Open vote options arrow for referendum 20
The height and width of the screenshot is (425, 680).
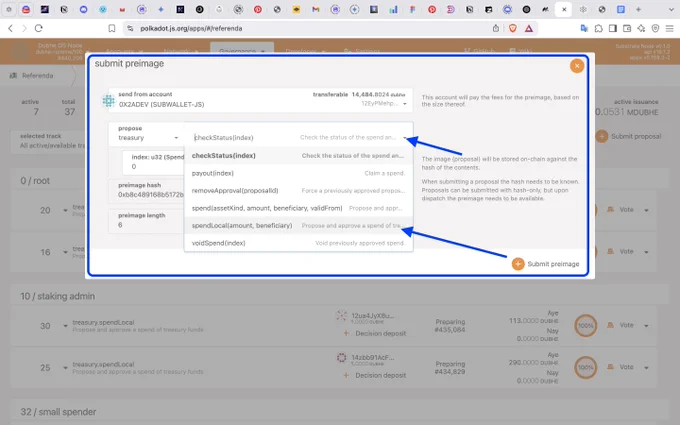click(x=646, y=210)
